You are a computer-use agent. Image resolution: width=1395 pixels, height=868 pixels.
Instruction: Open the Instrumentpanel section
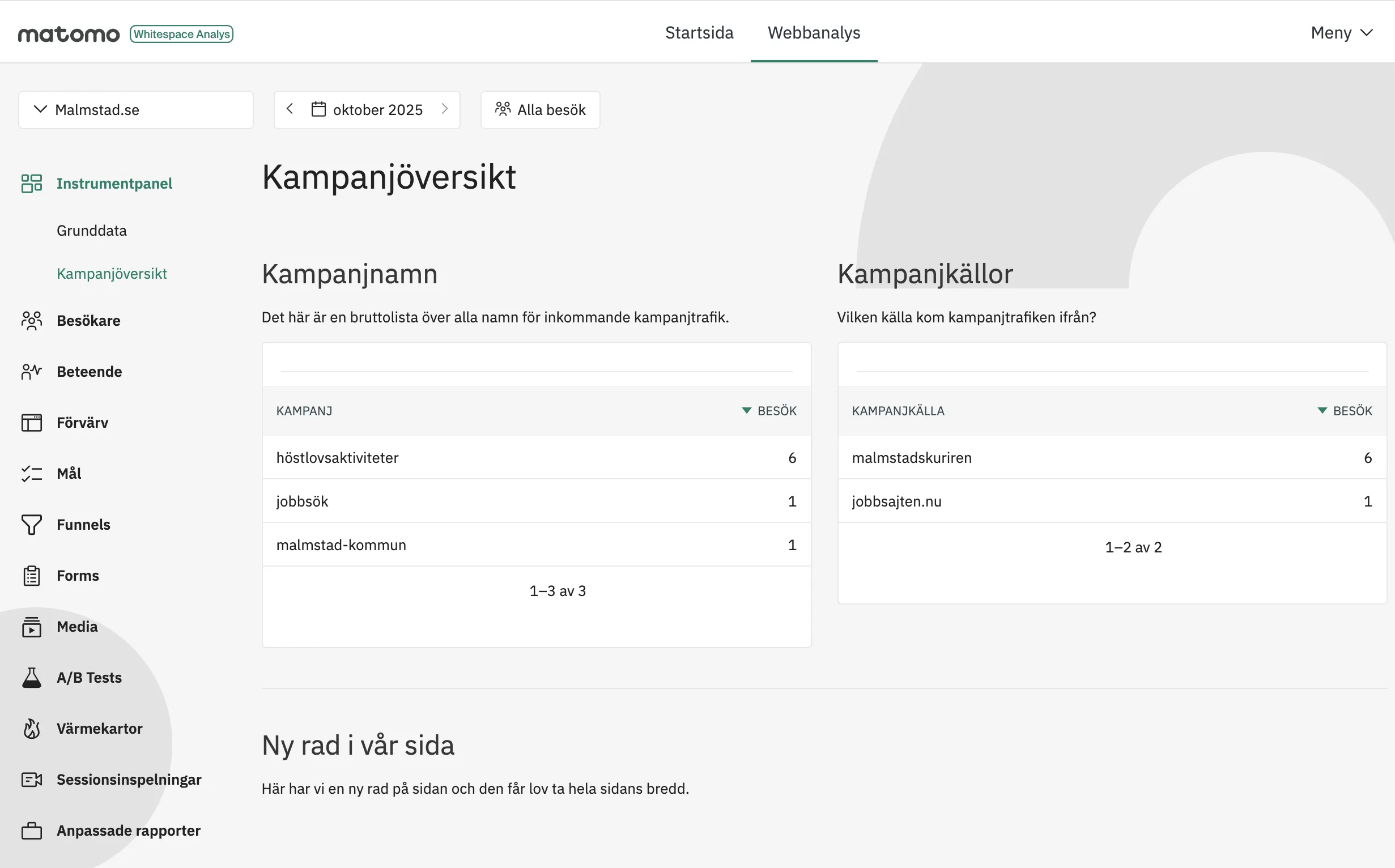click(x=114, y=183)
